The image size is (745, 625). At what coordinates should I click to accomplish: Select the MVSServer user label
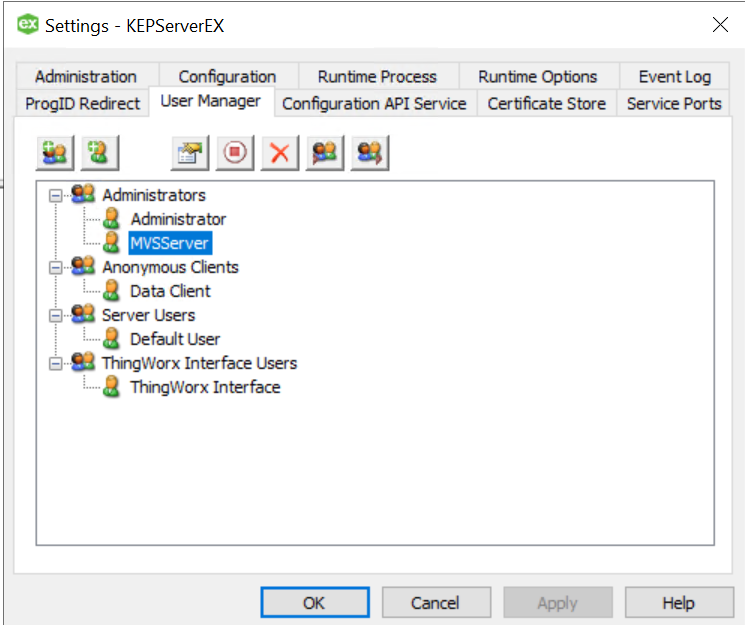pos(170,243)
